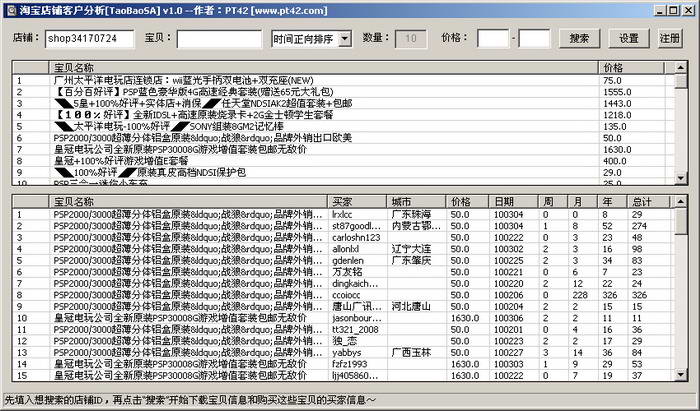Sort upper list by 价格 header
700x411 pixels.
click(x=631, y=68)
